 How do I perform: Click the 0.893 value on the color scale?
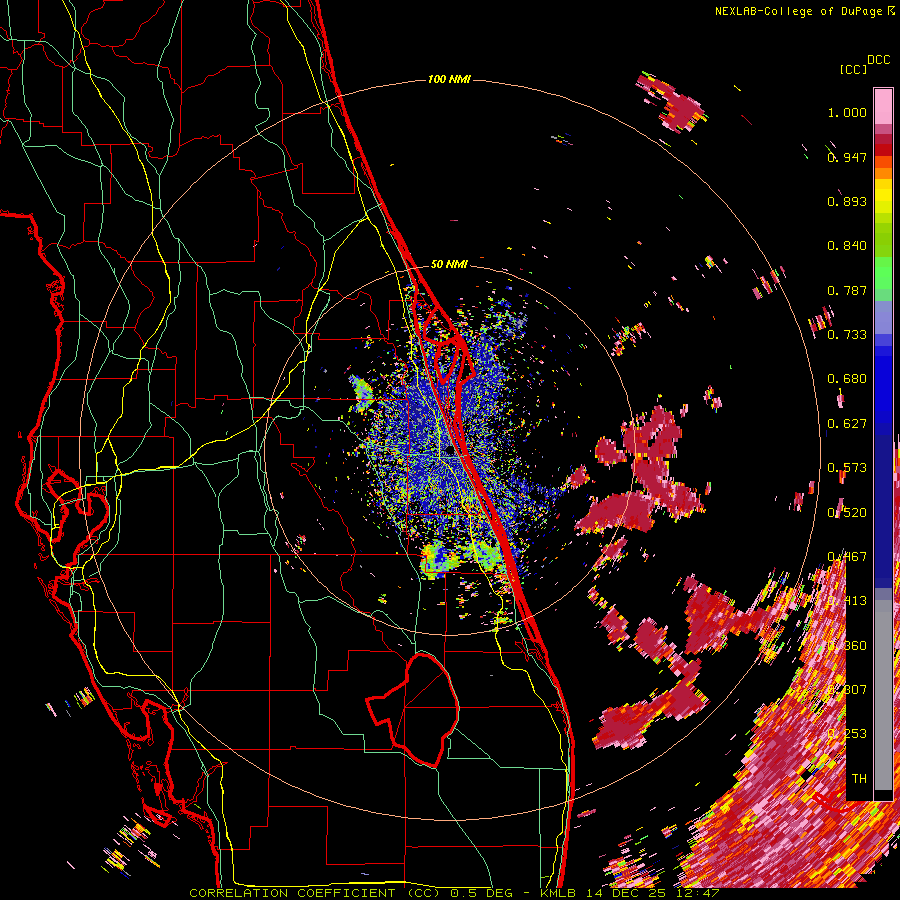[x=847, y=201]
